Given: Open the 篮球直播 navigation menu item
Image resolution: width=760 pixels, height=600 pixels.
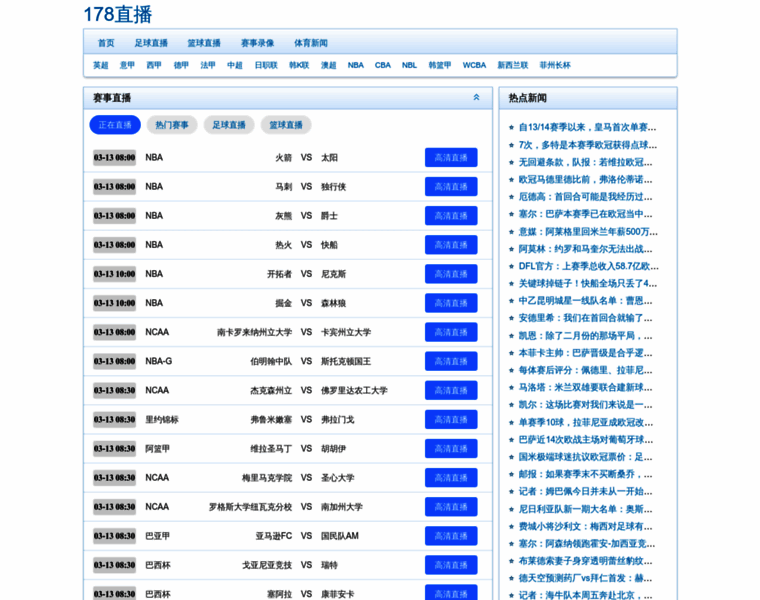Looking at the screenshot, I should click(x=204, y=43).
